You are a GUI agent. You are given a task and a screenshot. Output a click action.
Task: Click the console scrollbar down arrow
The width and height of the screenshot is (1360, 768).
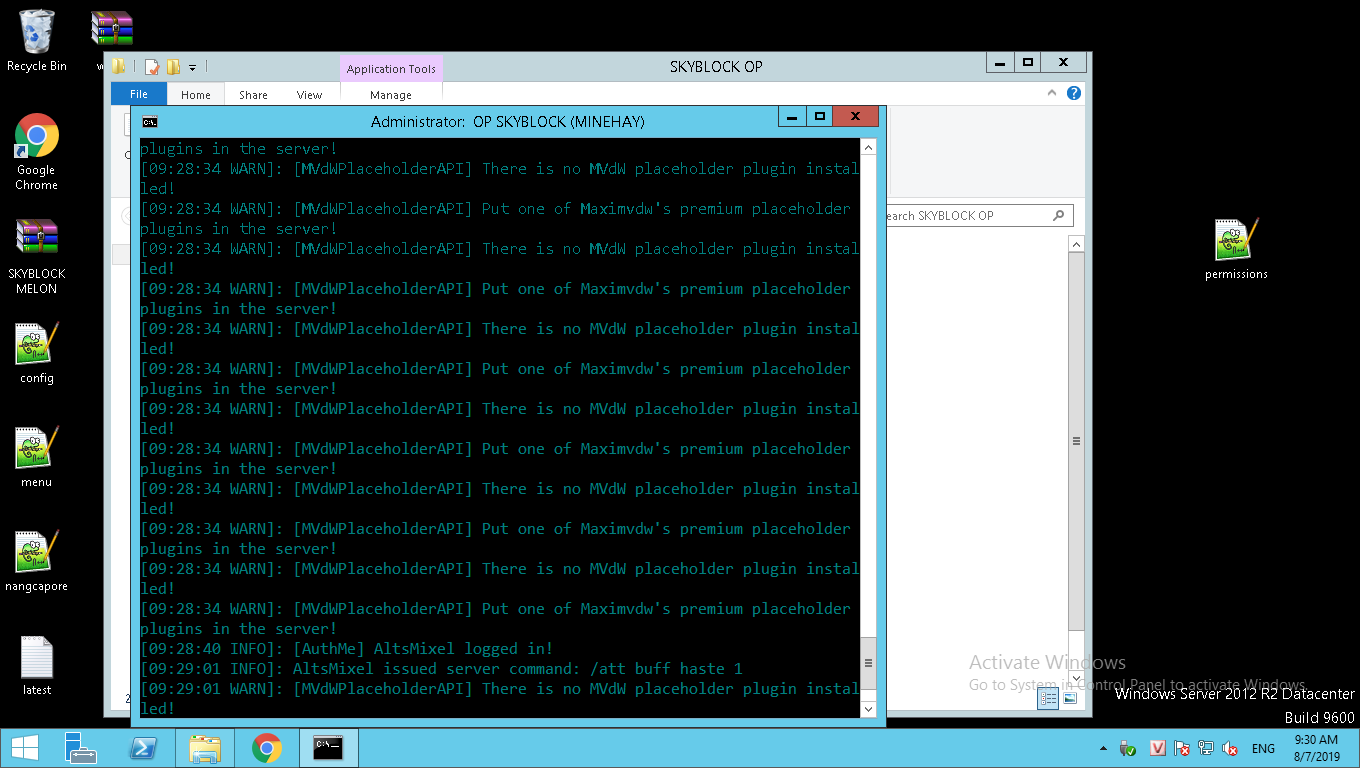[x=868, y=708]
